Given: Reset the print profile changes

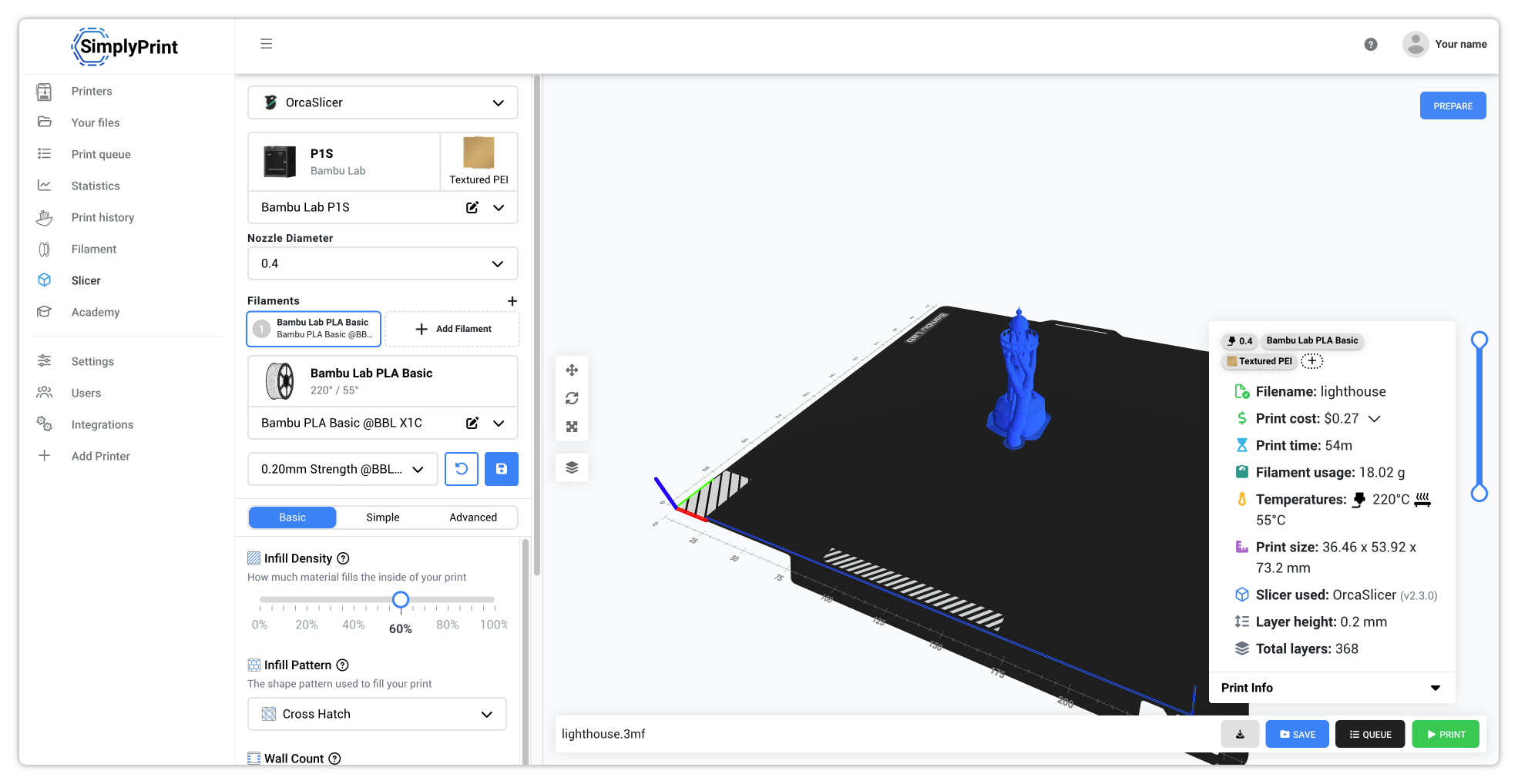Looking at the screenshot, I should (x=462, y=469).
